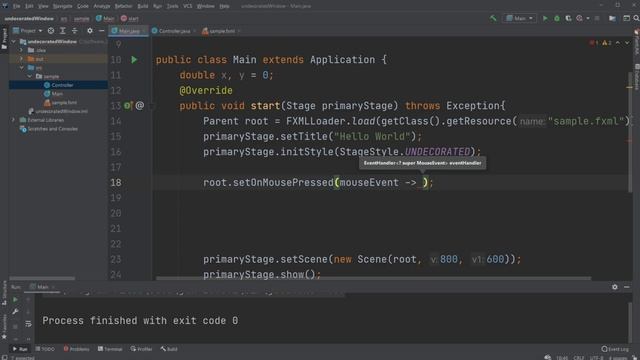This screenshot has width=640, height=360.
Task: Open Run panel settings gear
Action: (x=615, y=287)
